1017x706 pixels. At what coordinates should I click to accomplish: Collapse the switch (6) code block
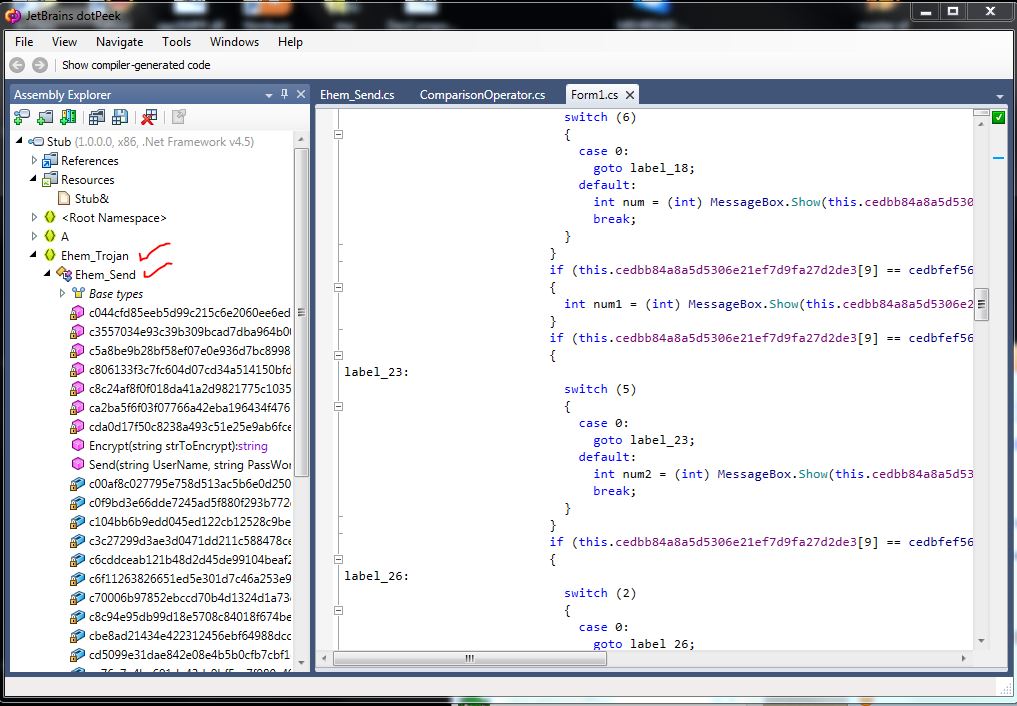click(338, 134)
